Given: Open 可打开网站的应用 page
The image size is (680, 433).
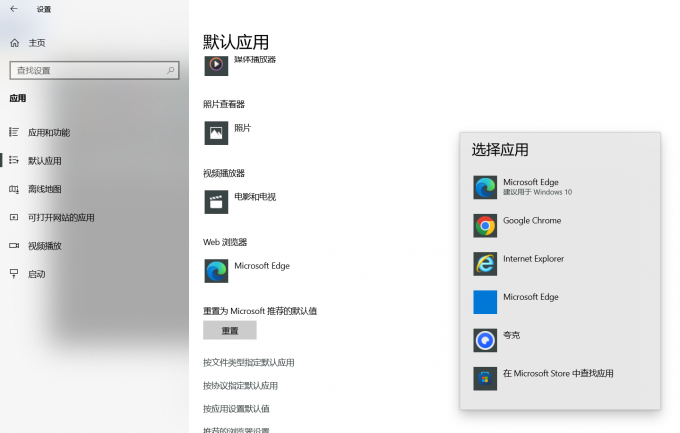Looking at the screenshot, I should (61, 217).
